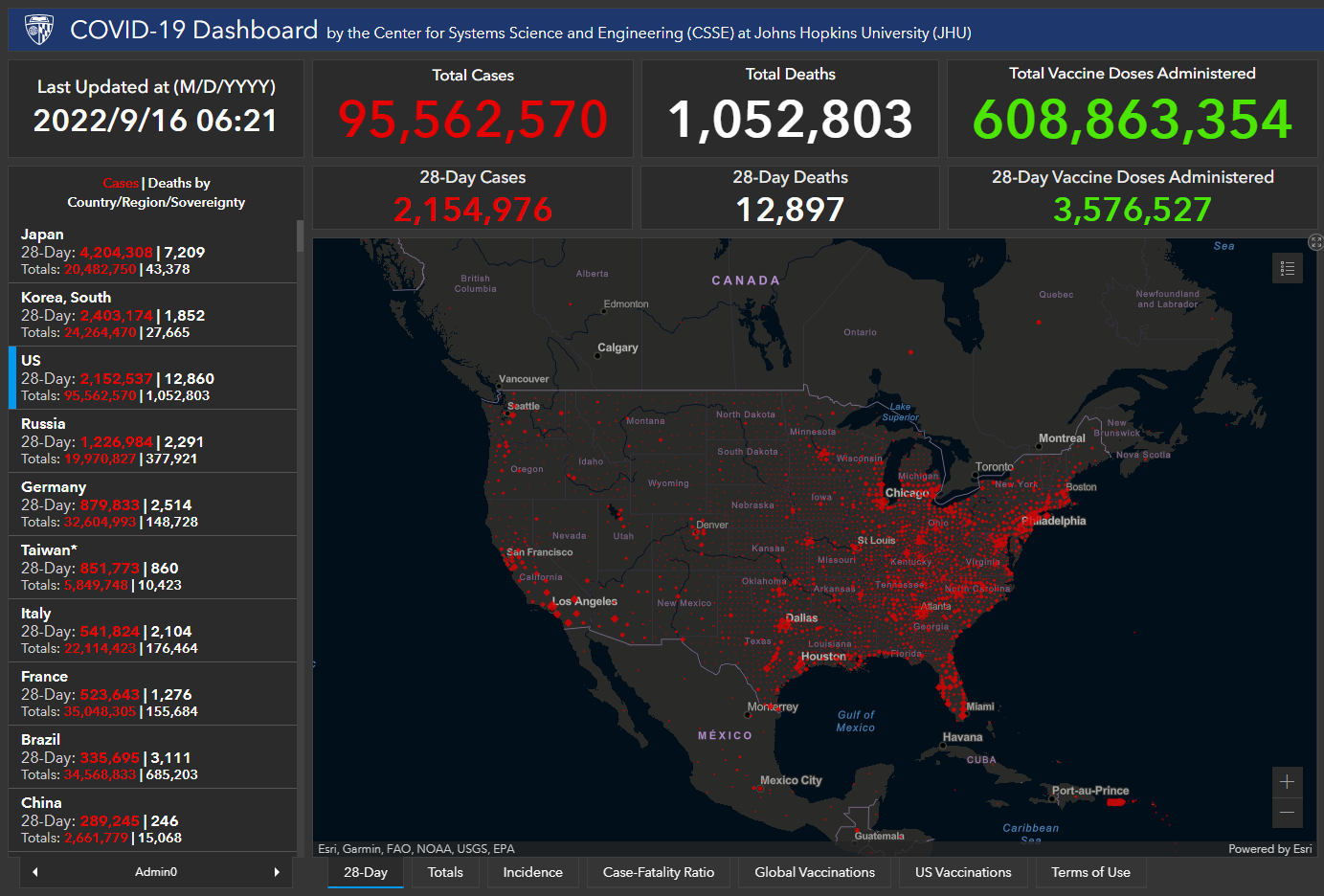Click the Chicago label on the map
Viewport: 1324px width, 896px height.
click(907, 493)
